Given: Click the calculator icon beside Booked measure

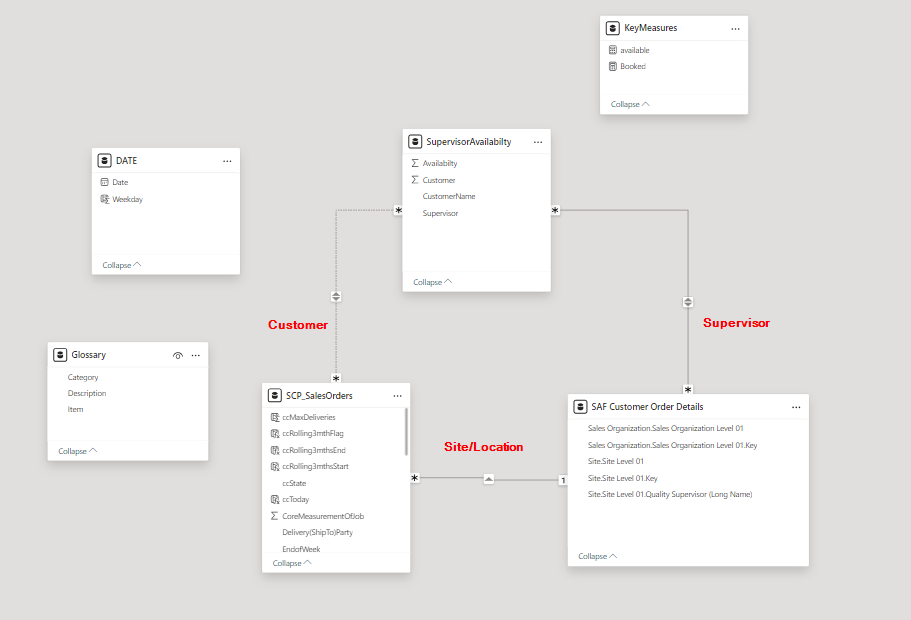Looking at the screenshot, I should coord(612,66).
